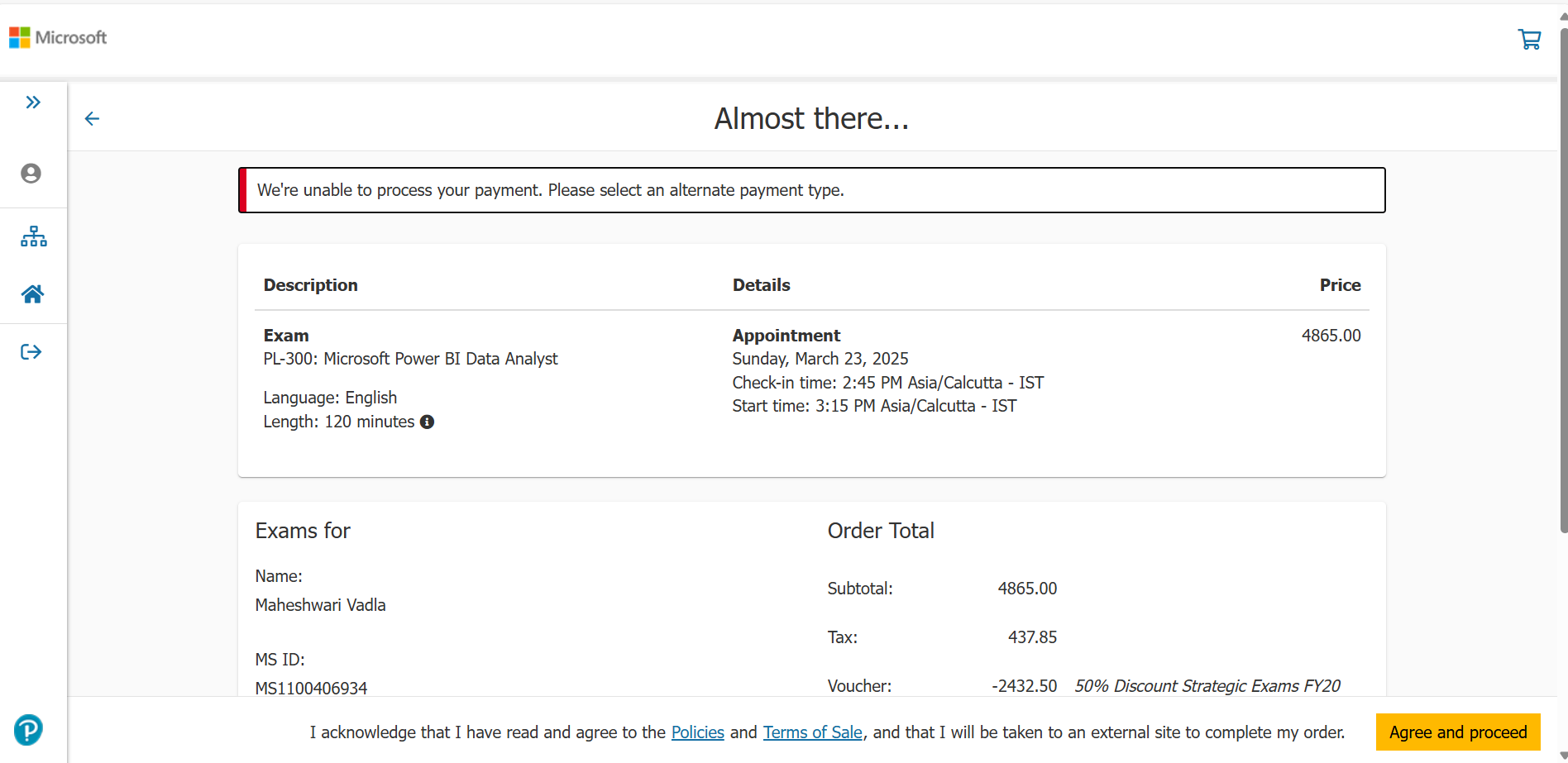
Task: Click the Order Total heading
Action: tap(881, 531)
